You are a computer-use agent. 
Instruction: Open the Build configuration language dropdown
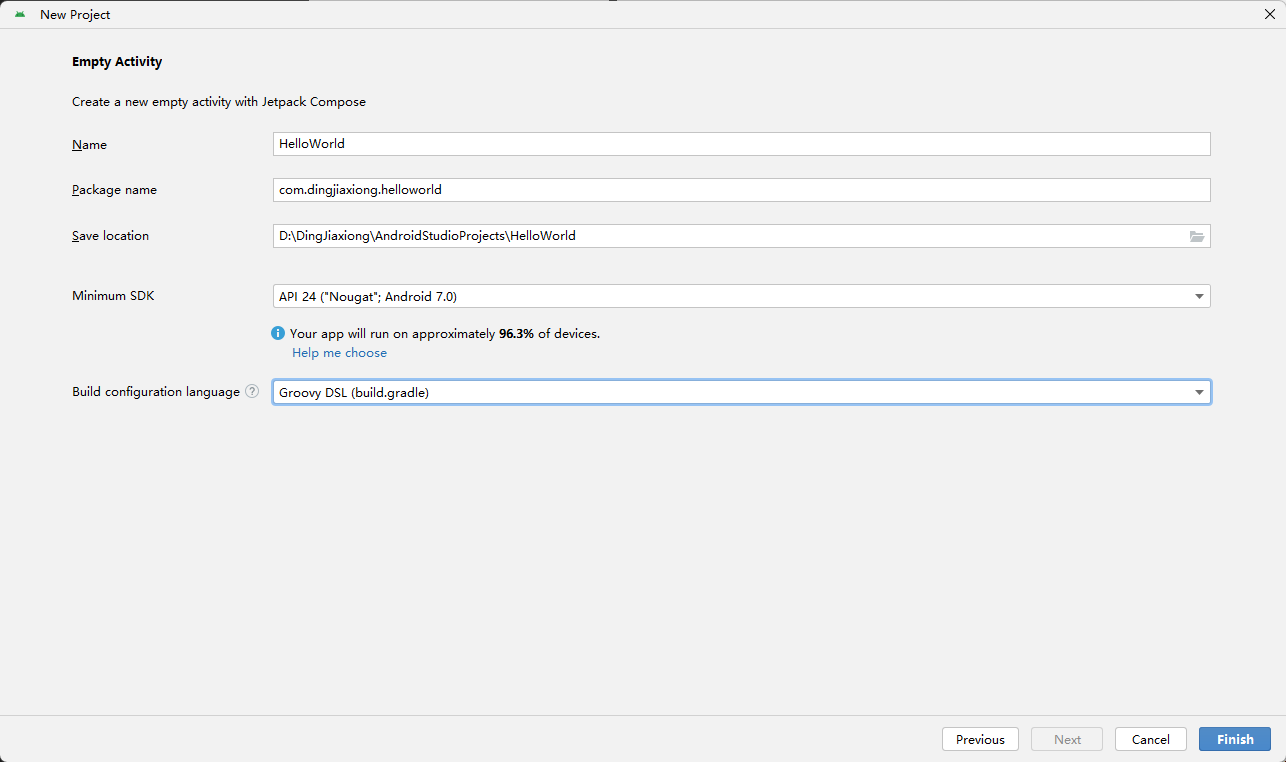(741, 392)
